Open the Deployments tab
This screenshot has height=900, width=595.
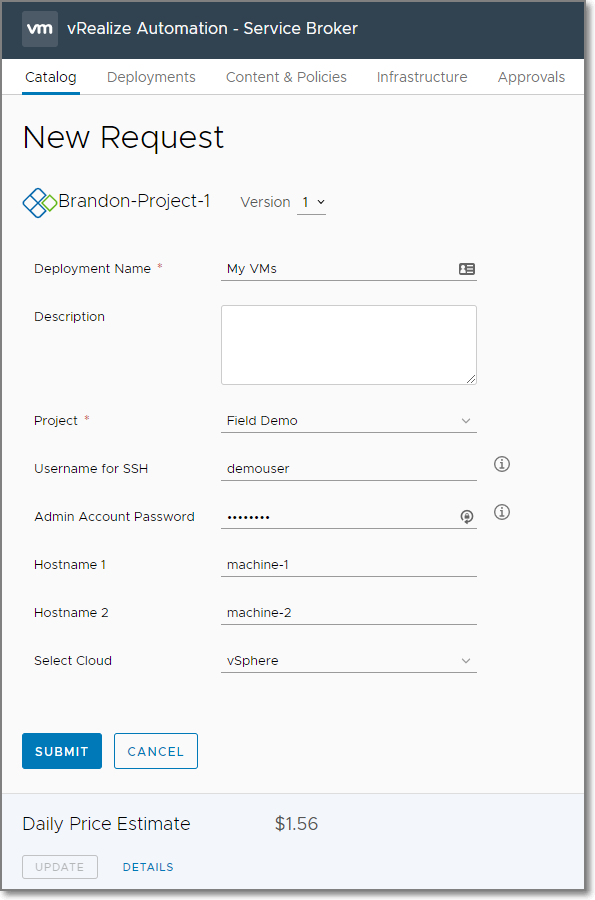(x=151, y=77)
